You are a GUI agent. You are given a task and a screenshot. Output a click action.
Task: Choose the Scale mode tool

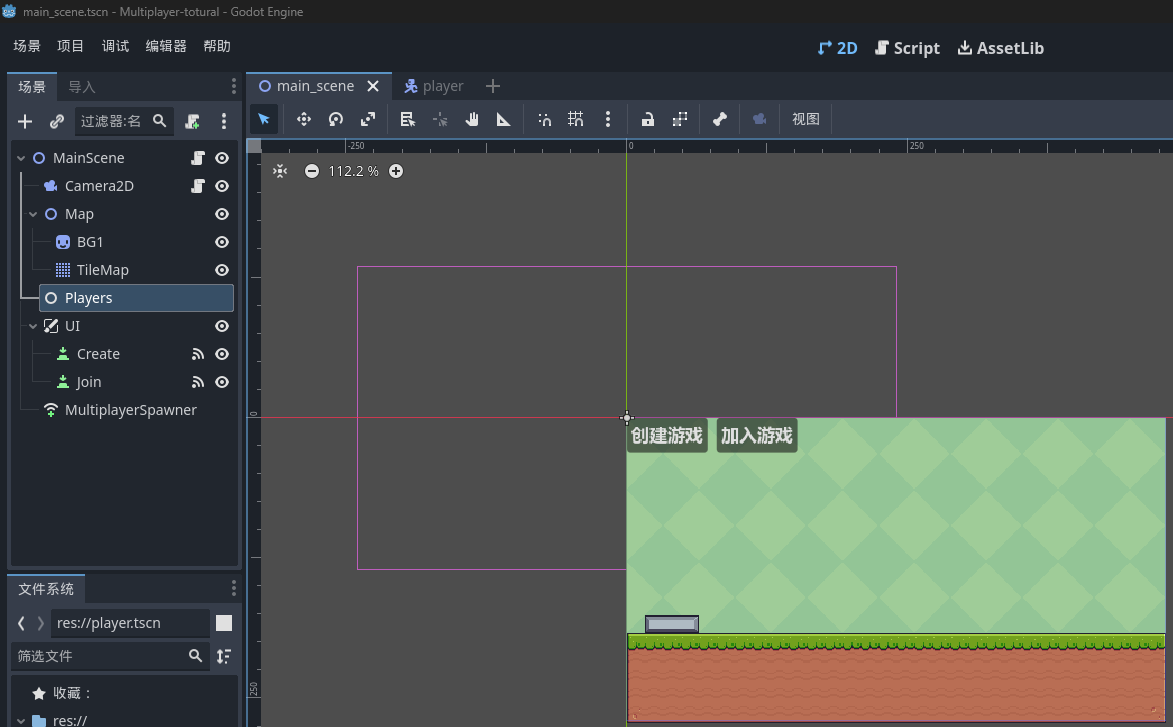(368, 119)
